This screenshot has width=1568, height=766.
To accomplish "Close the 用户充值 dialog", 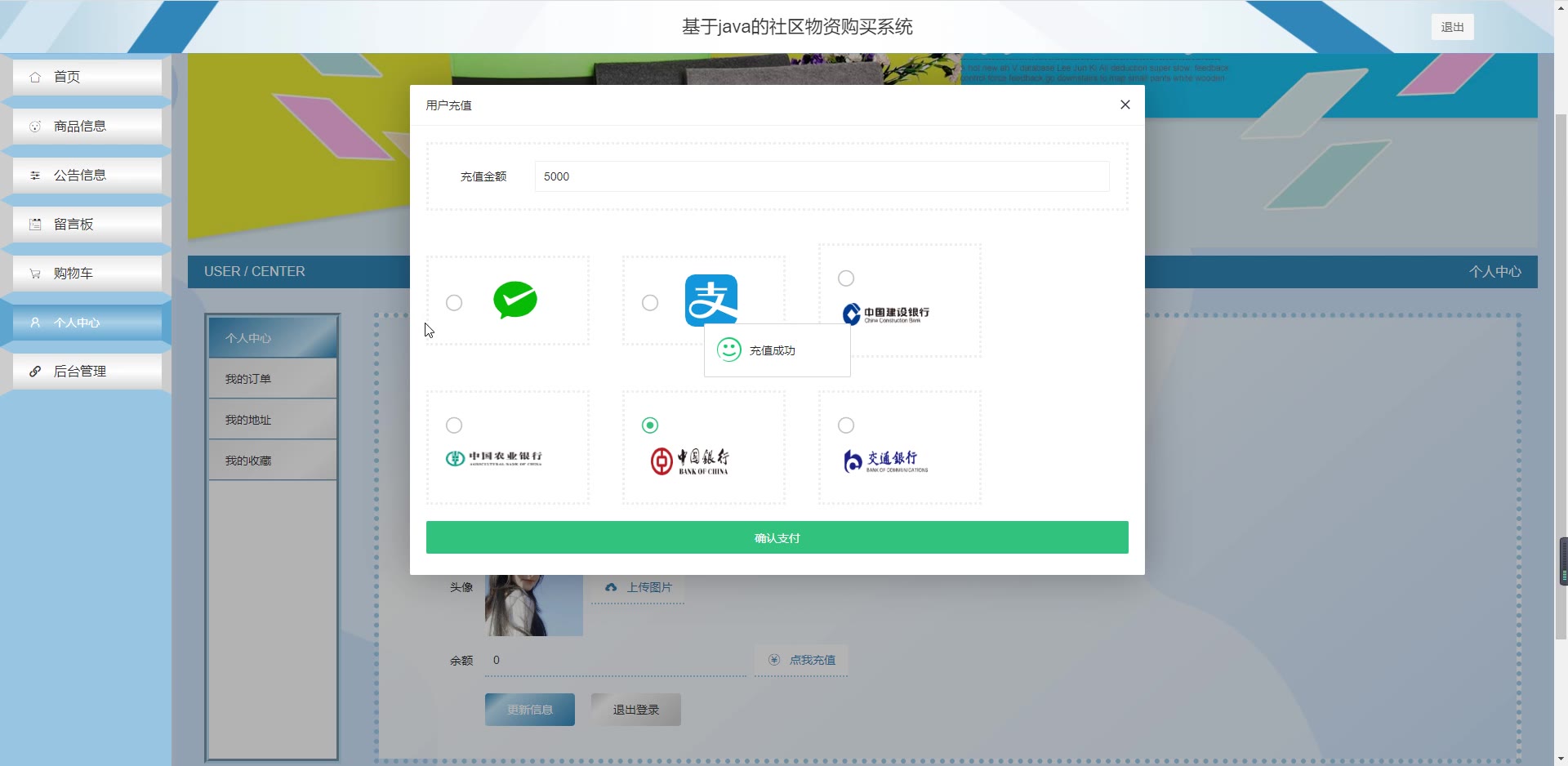I will click(1125, 105).
